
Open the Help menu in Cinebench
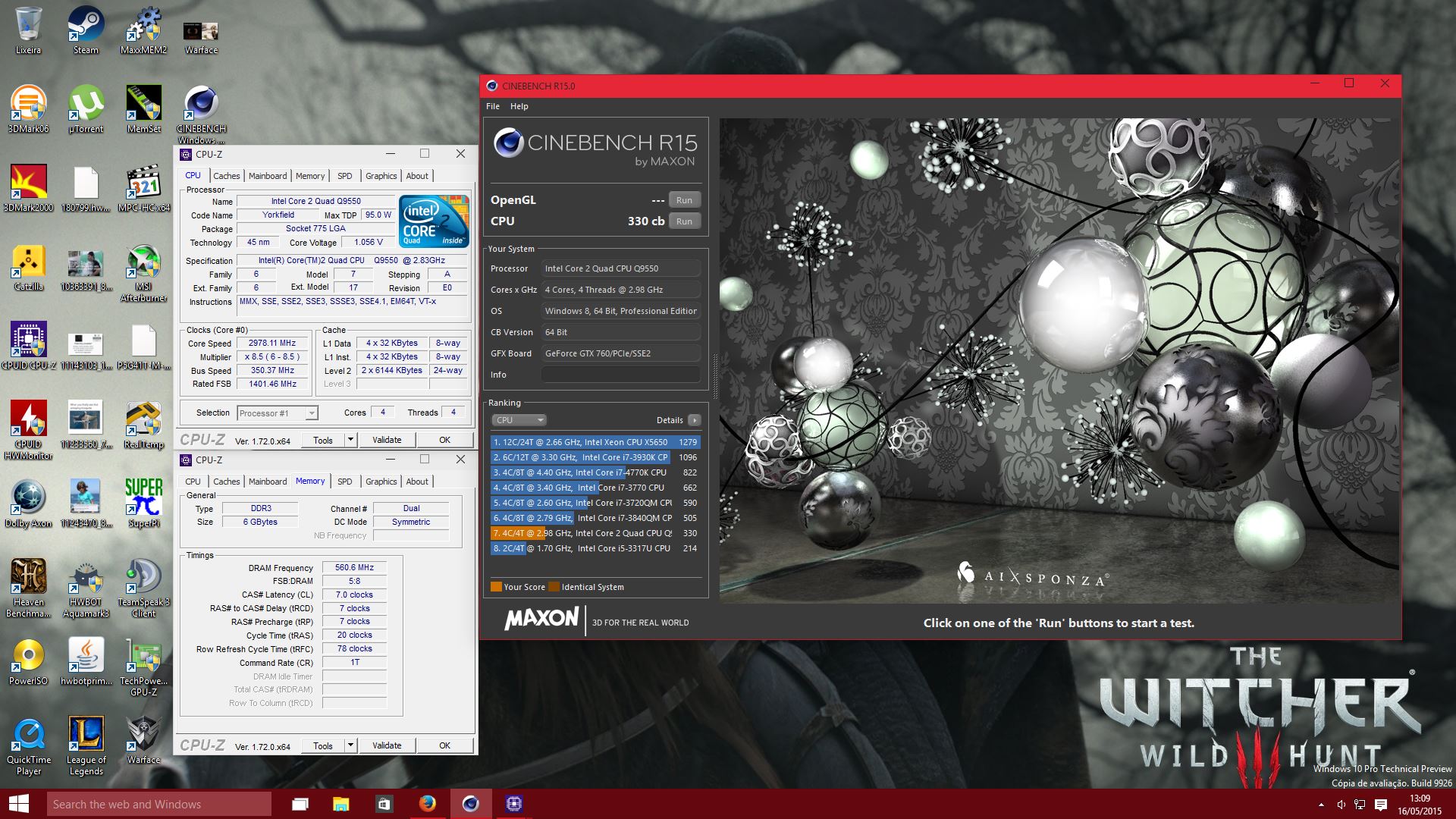click(519, 106)
